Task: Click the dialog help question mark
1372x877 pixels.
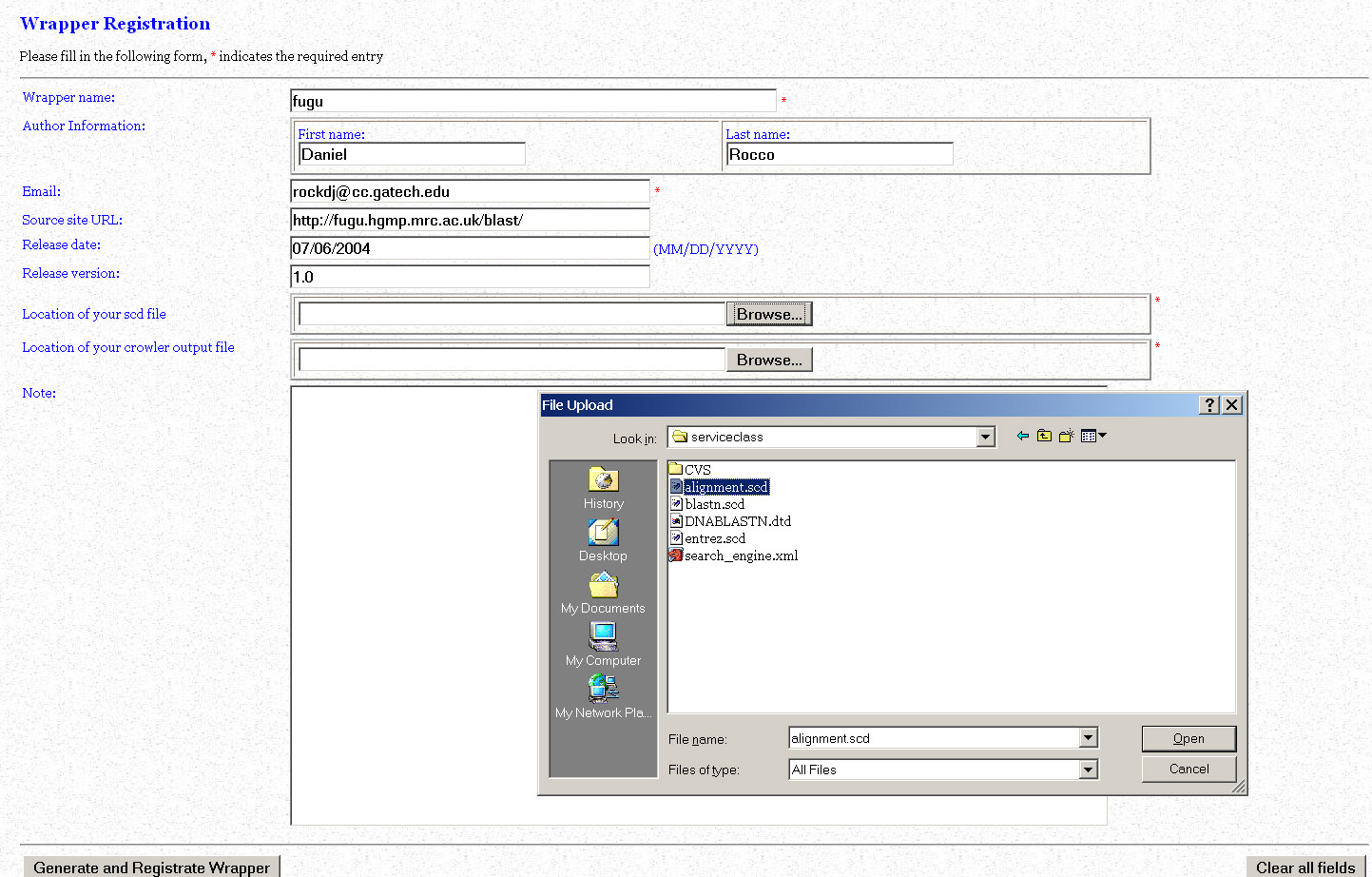Action: click(1209, 405)
